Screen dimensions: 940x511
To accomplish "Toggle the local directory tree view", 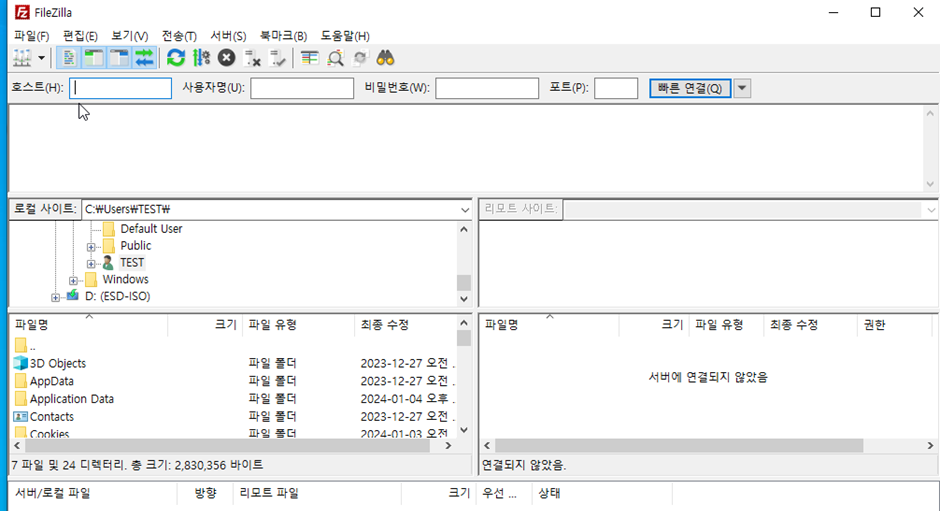I will 94,58.
